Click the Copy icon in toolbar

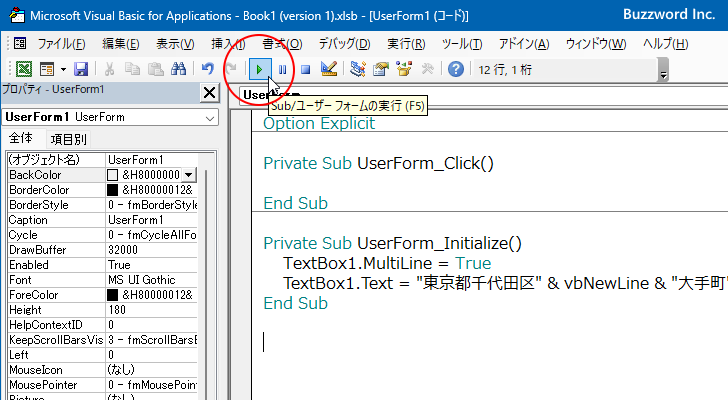click(x=132, y=69)
